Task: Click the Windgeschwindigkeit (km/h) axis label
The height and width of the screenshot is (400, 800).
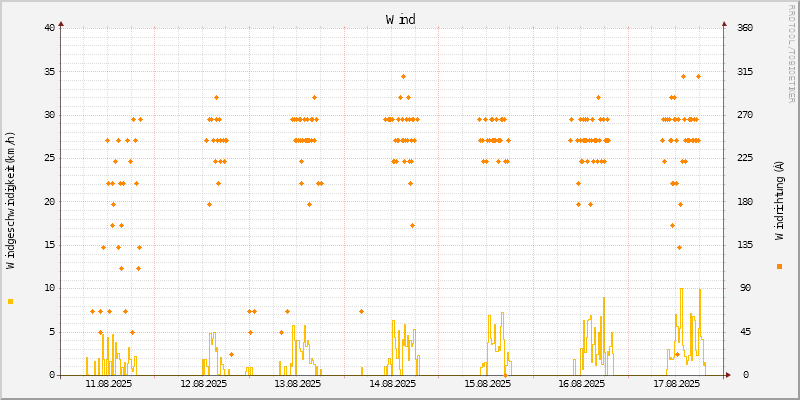Action: 11,201
